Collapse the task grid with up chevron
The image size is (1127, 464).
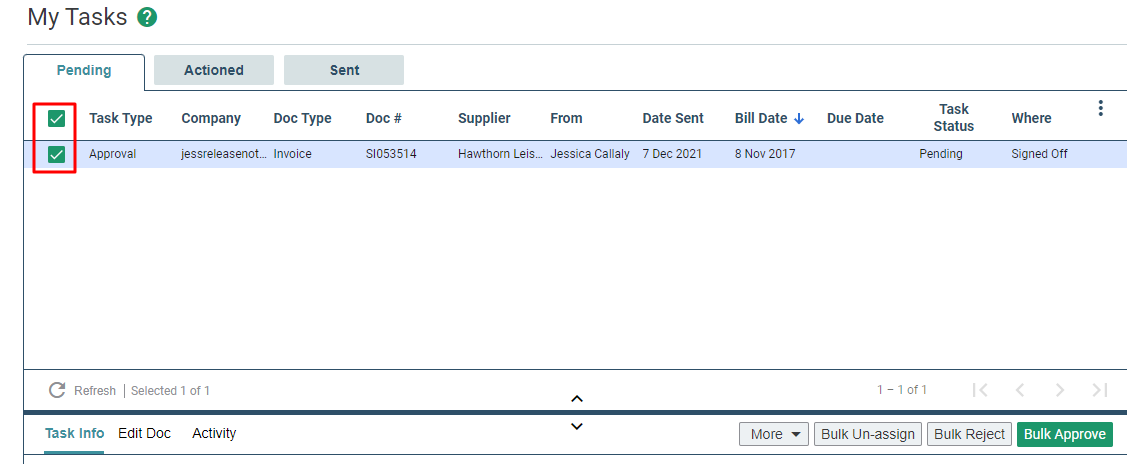576,399
